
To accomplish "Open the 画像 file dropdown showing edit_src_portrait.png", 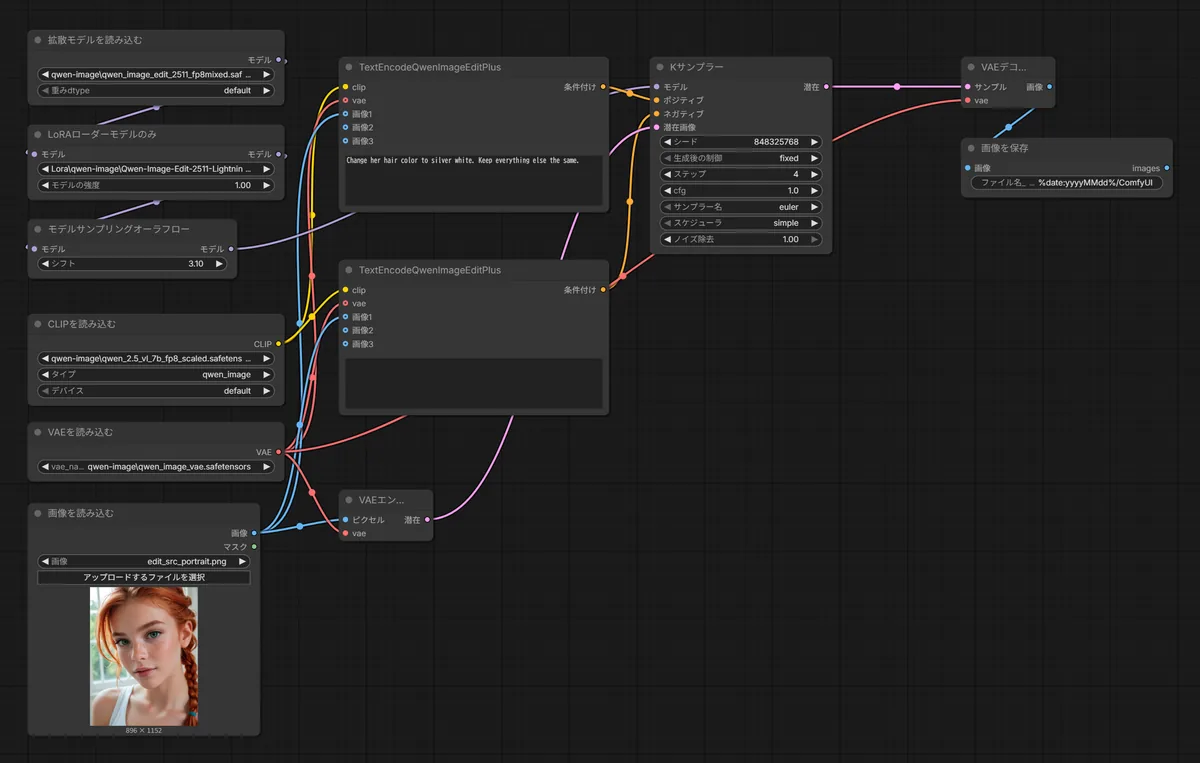I will click(144, 561).
